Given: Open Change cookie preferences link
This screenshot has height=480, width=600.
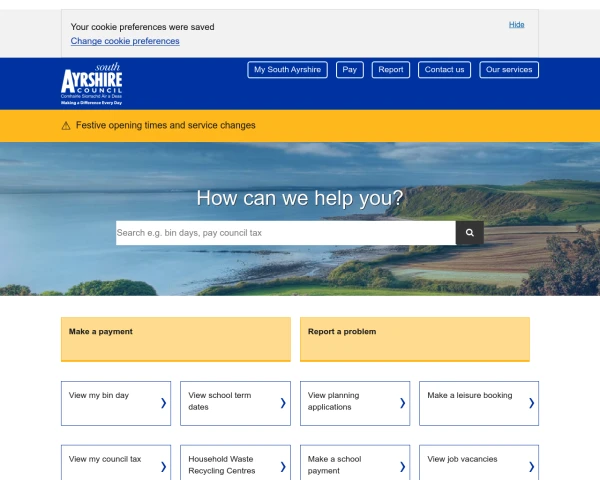Looking at the screenshot, I should tap(125, 41).
